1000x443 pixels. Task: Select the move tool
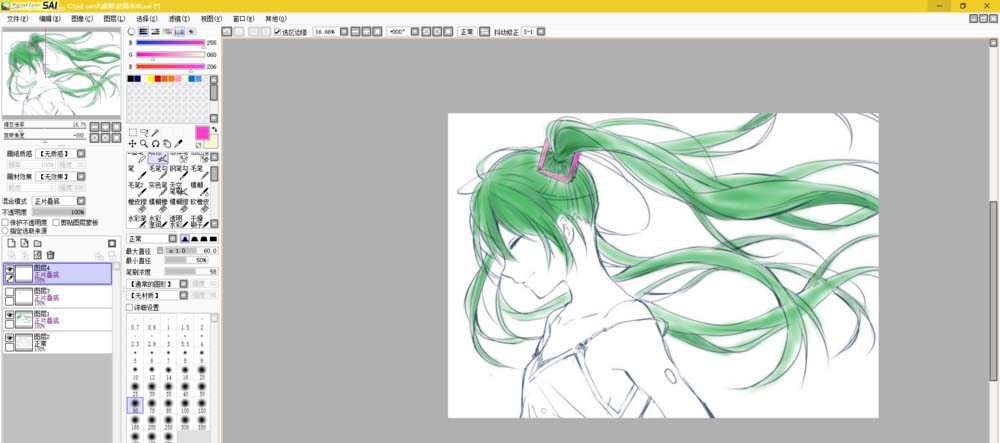pyautogui.click(x=132, y=144)
